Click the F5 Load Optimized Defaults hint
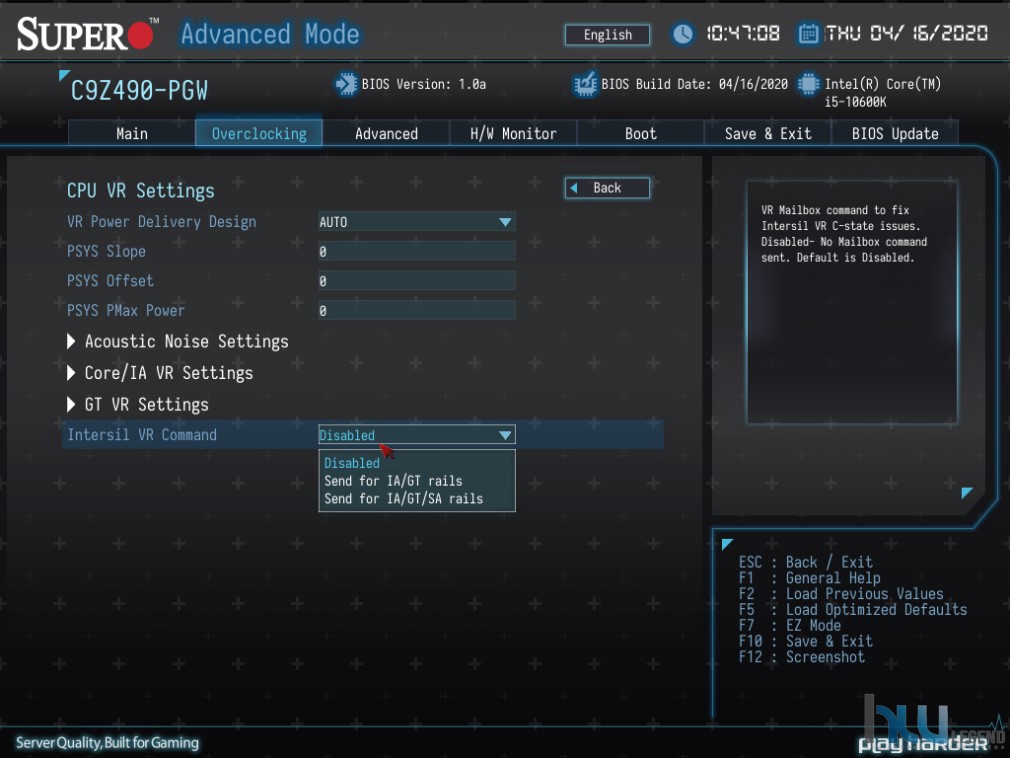1010x758 pixels. pyautogui.click(x=853, y=609)
